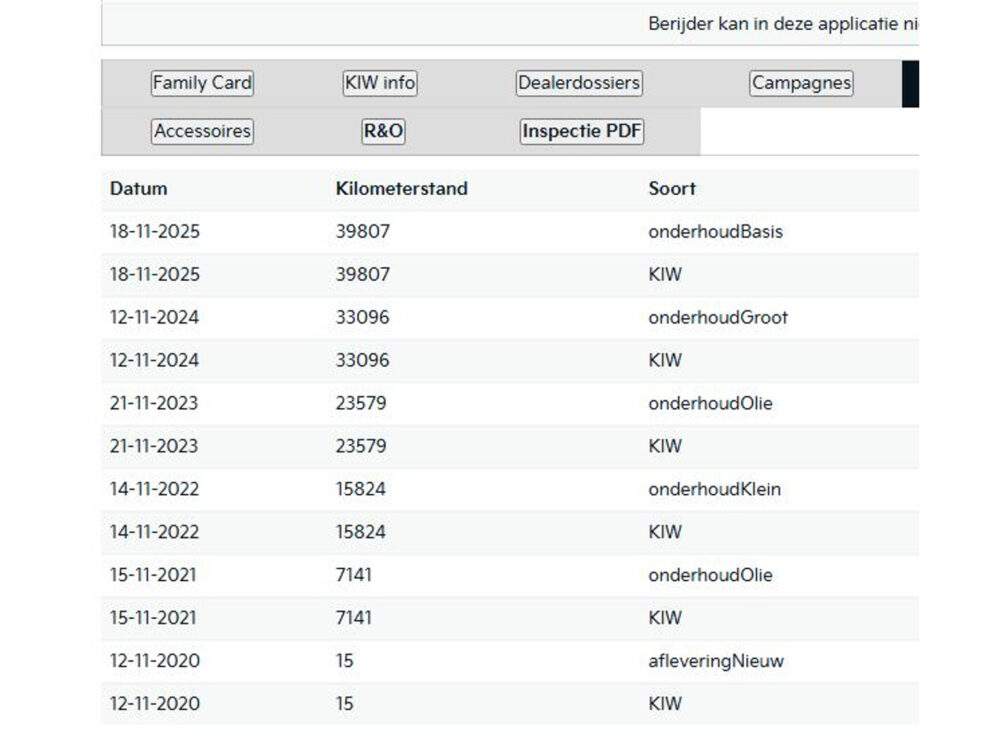Click the KIW info button

pos(380,83)
